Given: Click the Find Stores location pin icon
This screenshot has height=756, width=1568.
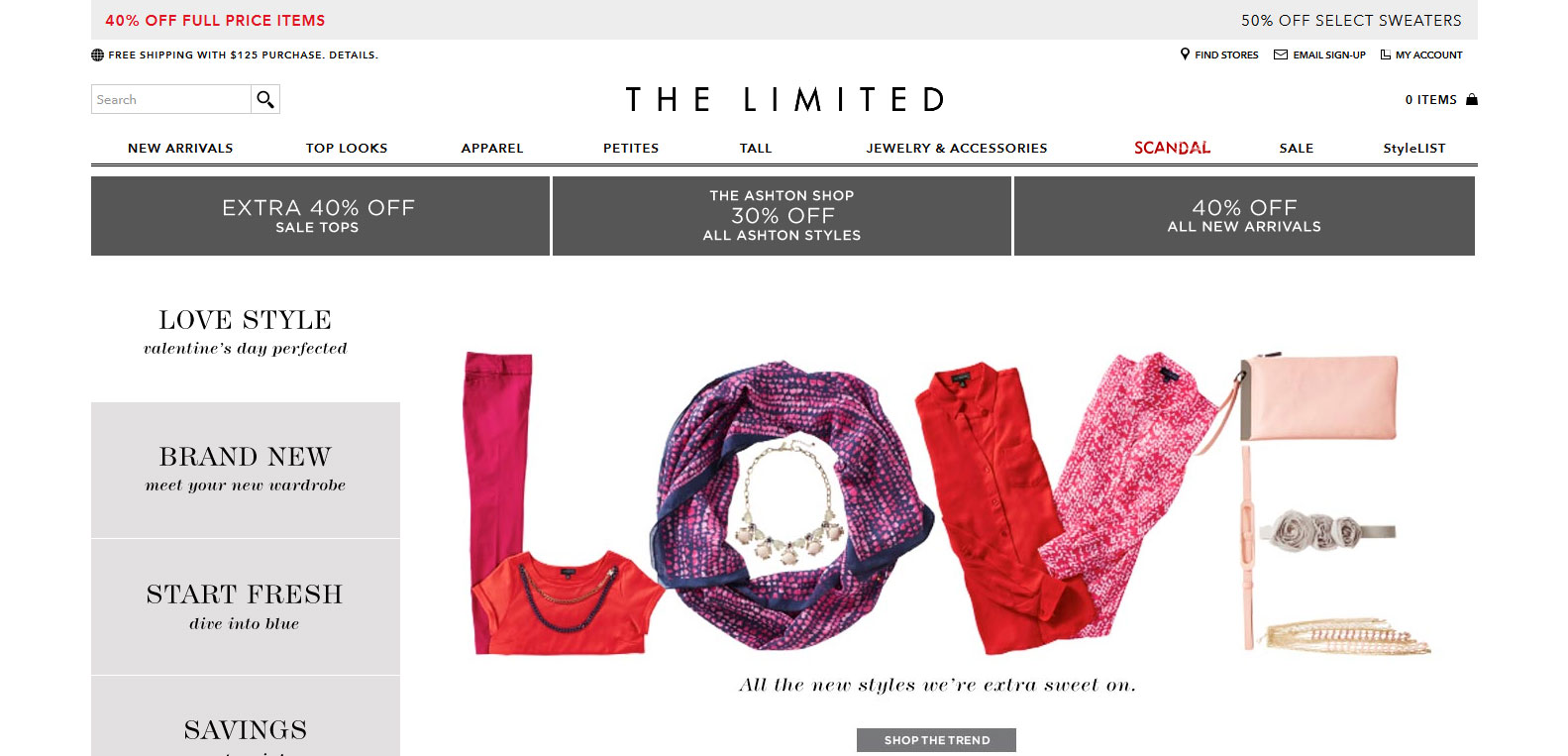Looking at the screenshot, I should [x=1185, y=54].
